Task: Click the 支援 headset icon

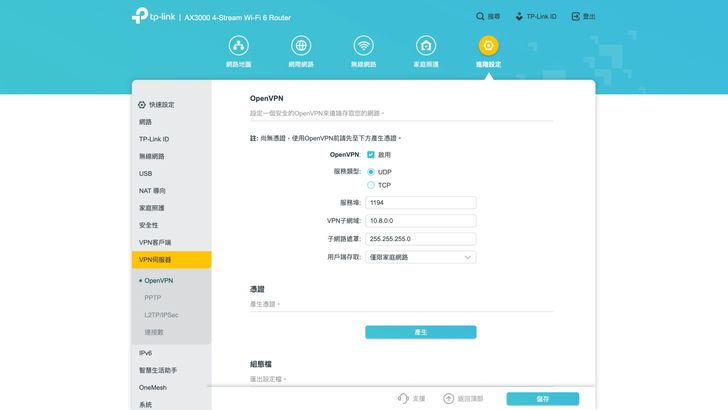Action: click(403, 398)
